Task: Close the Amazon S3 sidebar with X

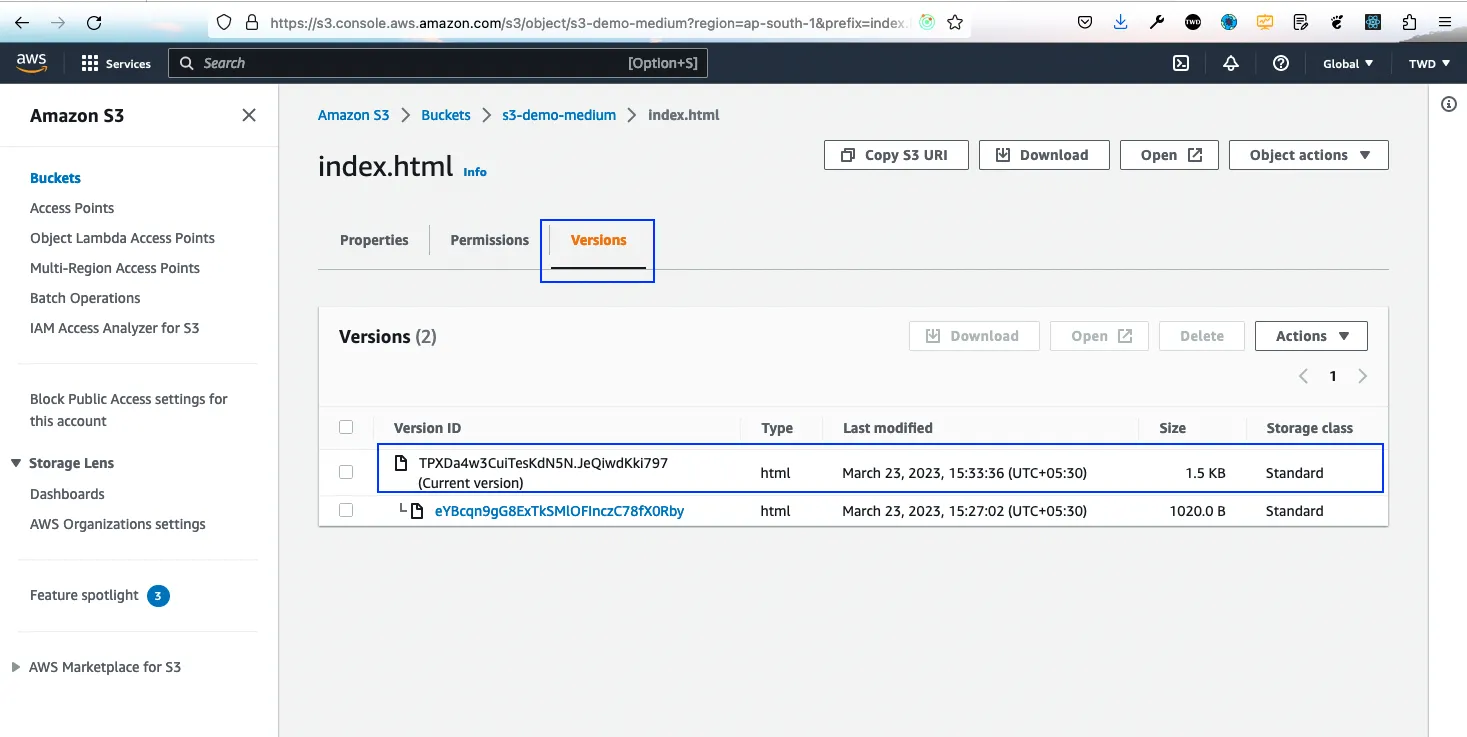Action: (249, 115)
